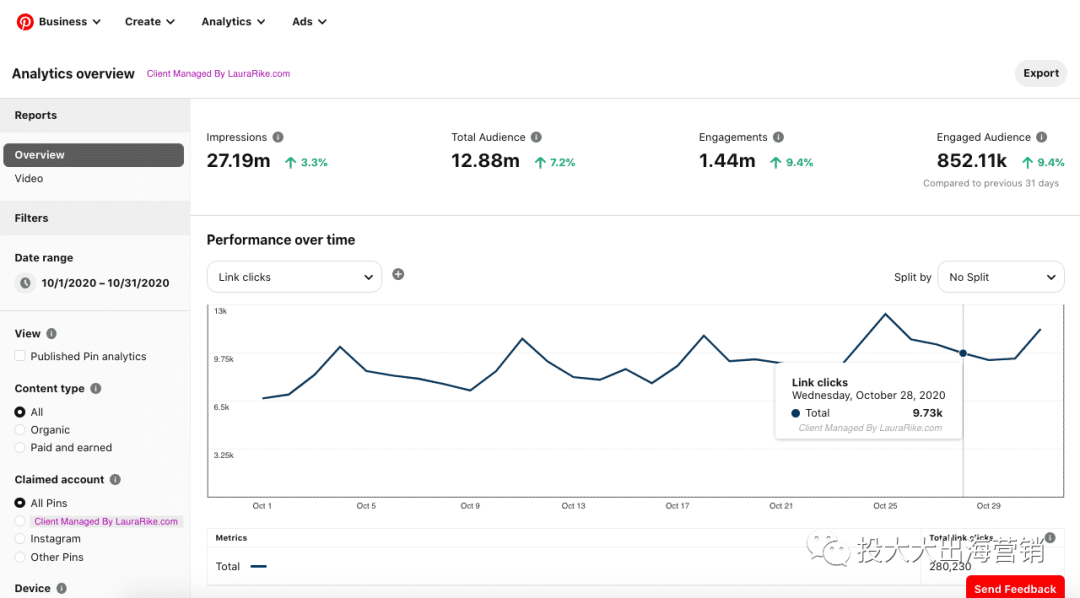The image size is (1080, 598).
Task: Click the info icon beside Claimed account
Action: (115, 479)
